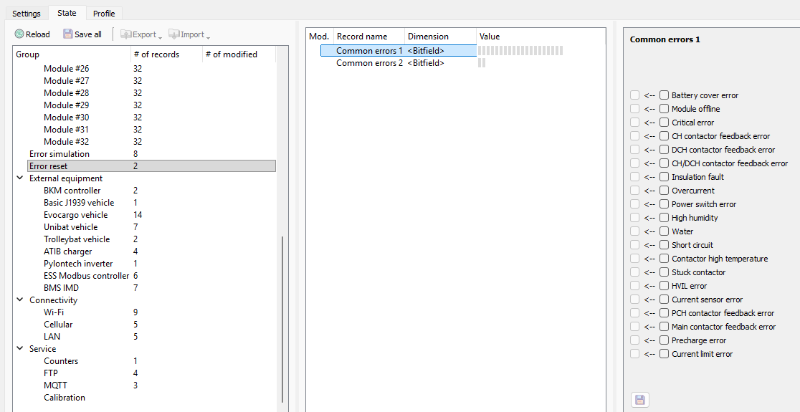This screenshot has height=412, width=800.
Task: Open the Import dropdown
Action: coord(189,34)
